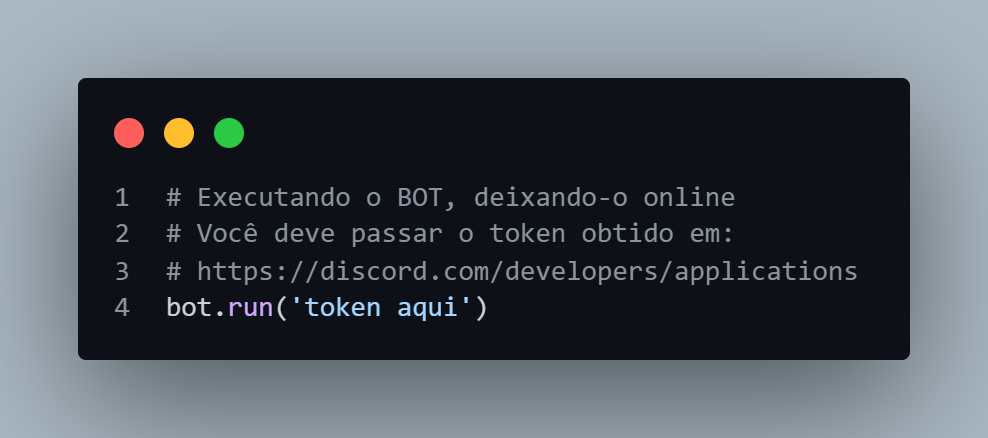Click the purple run method name
The image size is (988, 438).
tap(251, 308)
